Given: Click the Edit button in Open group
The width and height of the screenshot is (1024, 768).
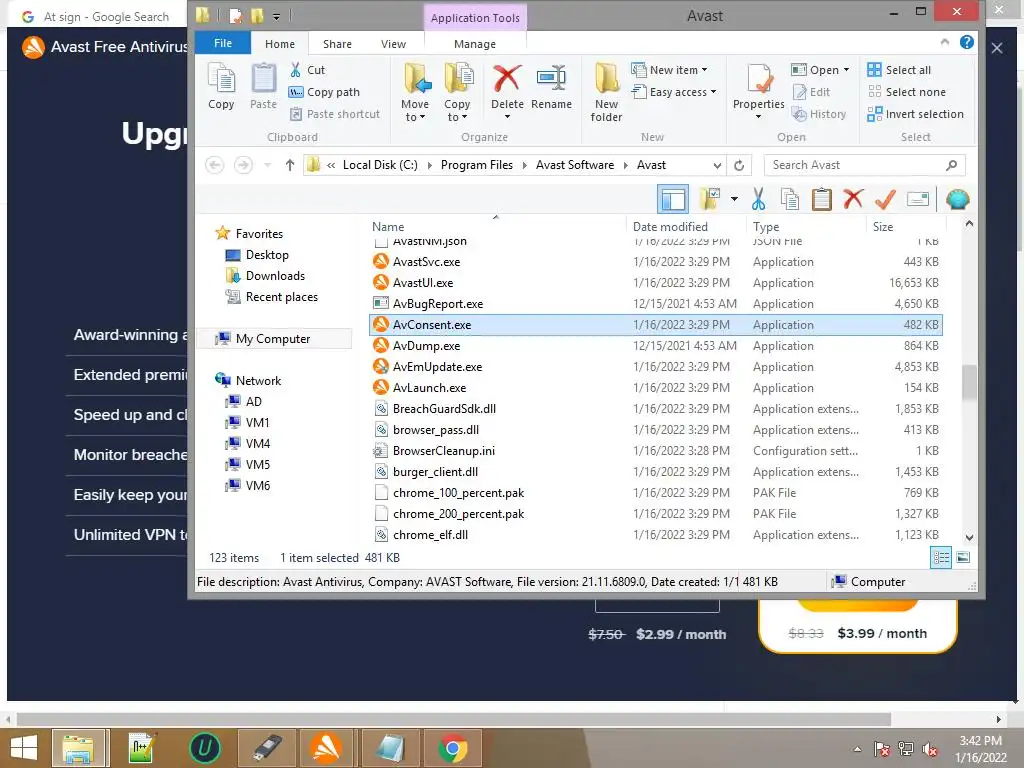Looking at the screenshot, I should coord(811,92).
